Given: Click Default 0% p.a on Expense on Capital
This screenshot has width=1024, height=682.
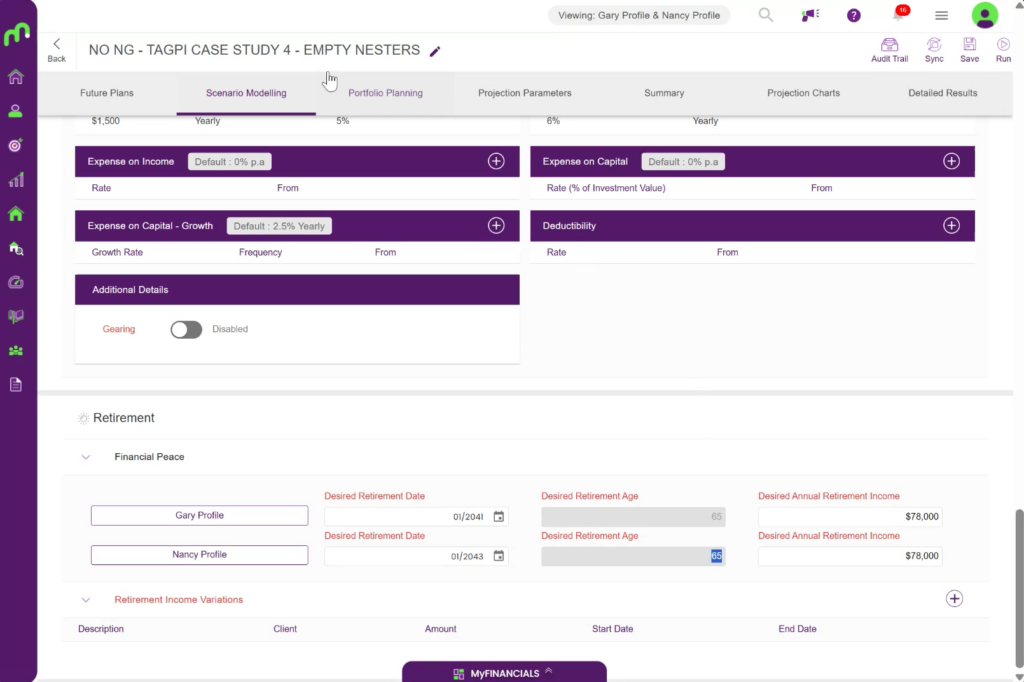Looking at the screenshot, I should [683, 161].
